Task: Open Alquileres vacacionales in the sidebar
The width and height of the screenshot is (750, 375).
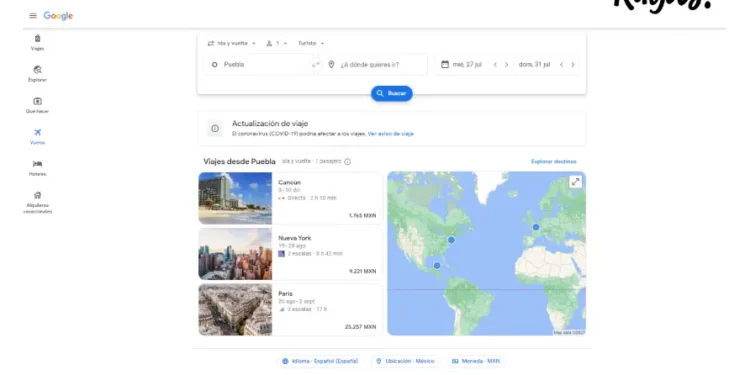Action: click(37, 202)
